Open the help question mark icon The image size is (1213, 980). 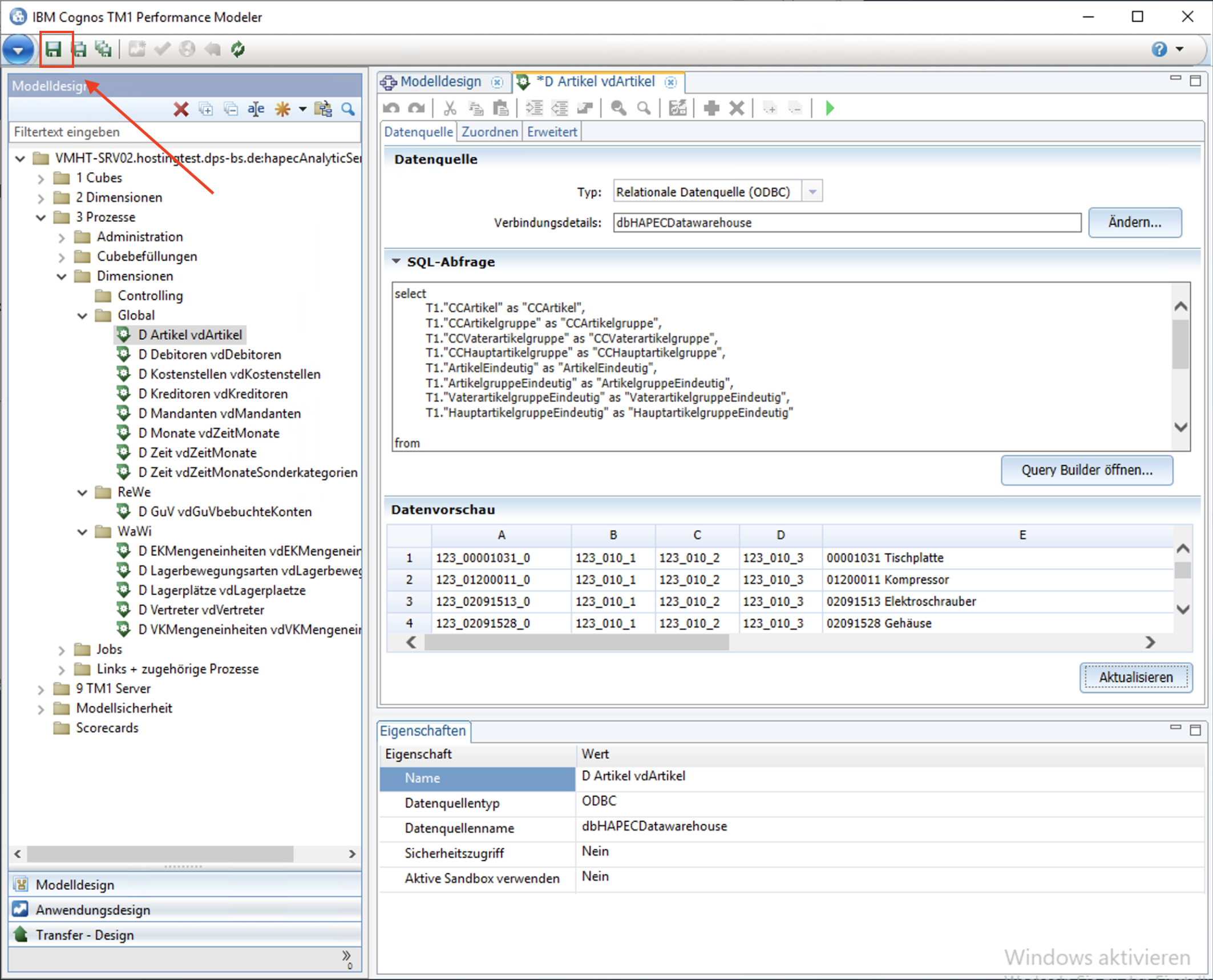[1159, 50]
